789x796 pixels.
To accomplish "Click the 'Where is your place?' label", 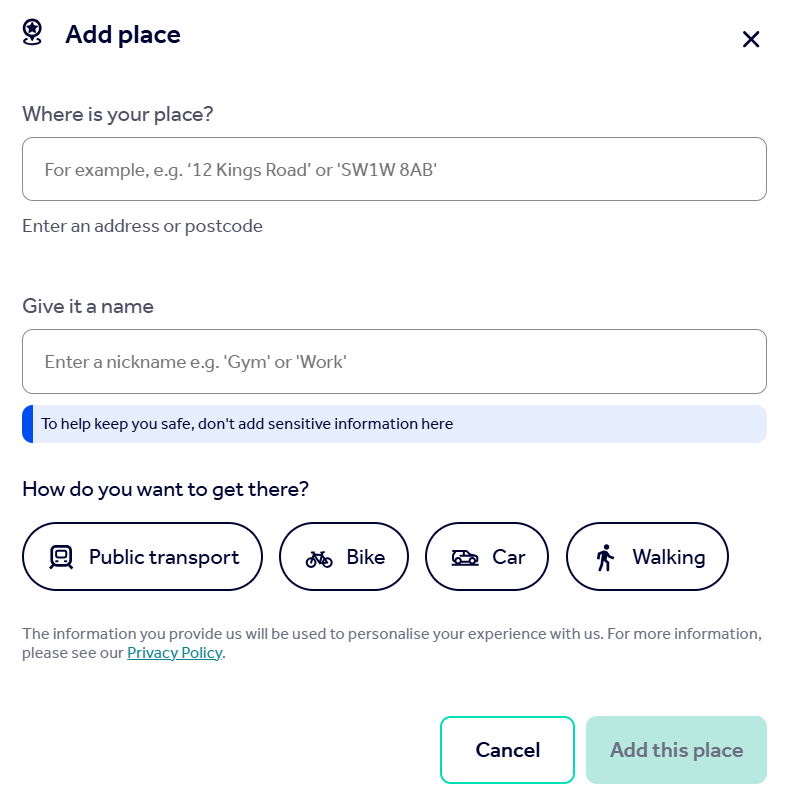I will [x=118, y=114].
